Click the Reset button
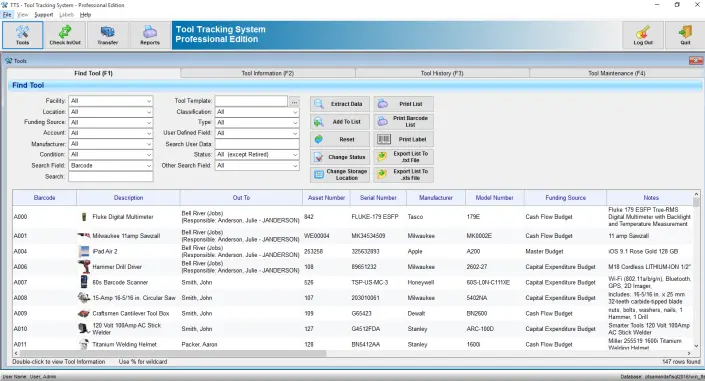 pos(340,139)
